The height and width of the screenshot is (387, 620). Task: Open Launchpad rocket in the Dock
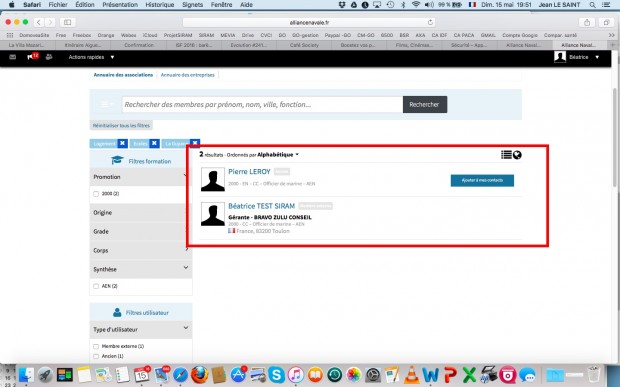(x=45, y=375)
